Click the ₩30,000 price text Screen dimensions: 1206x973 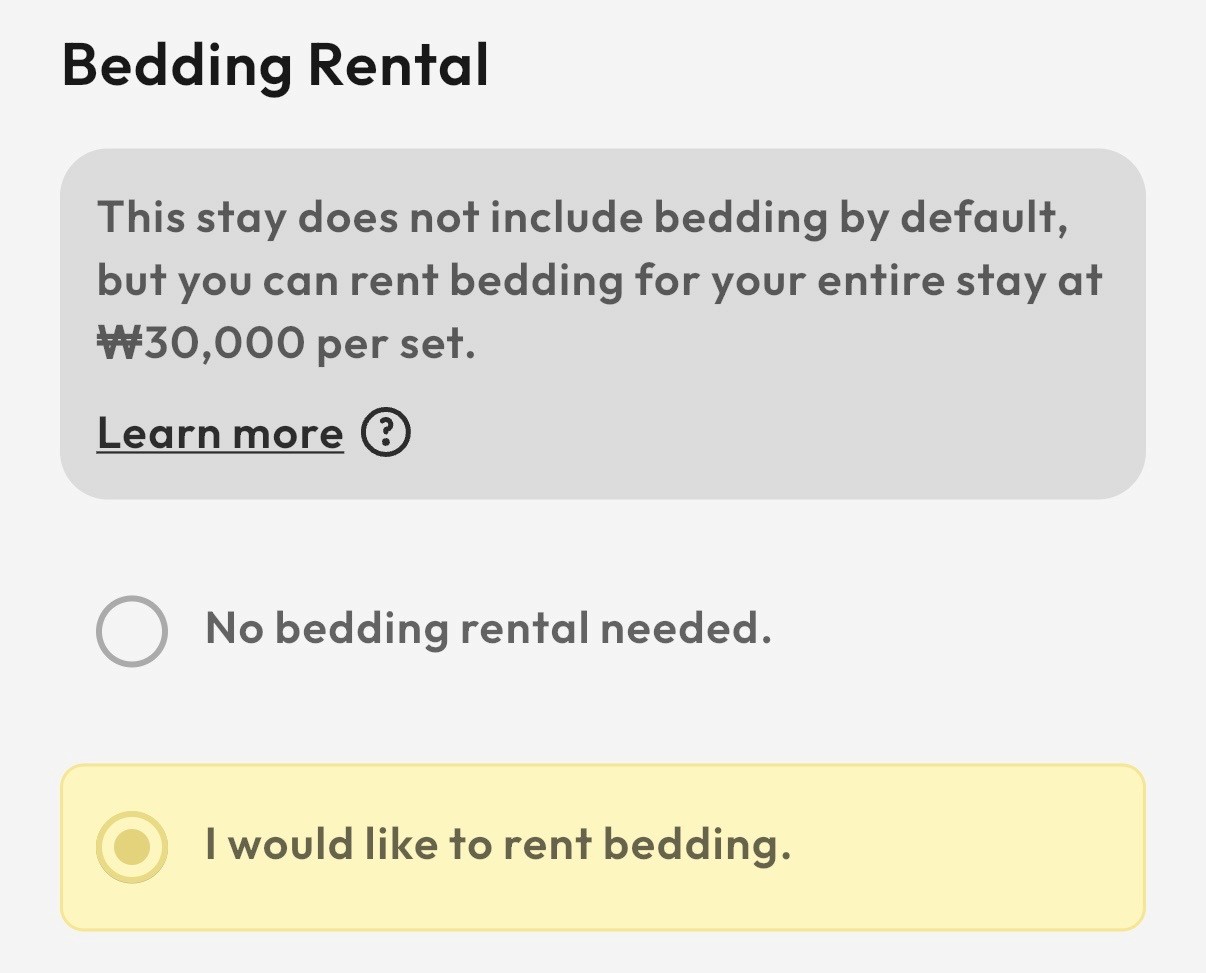(x=200, y=344)
